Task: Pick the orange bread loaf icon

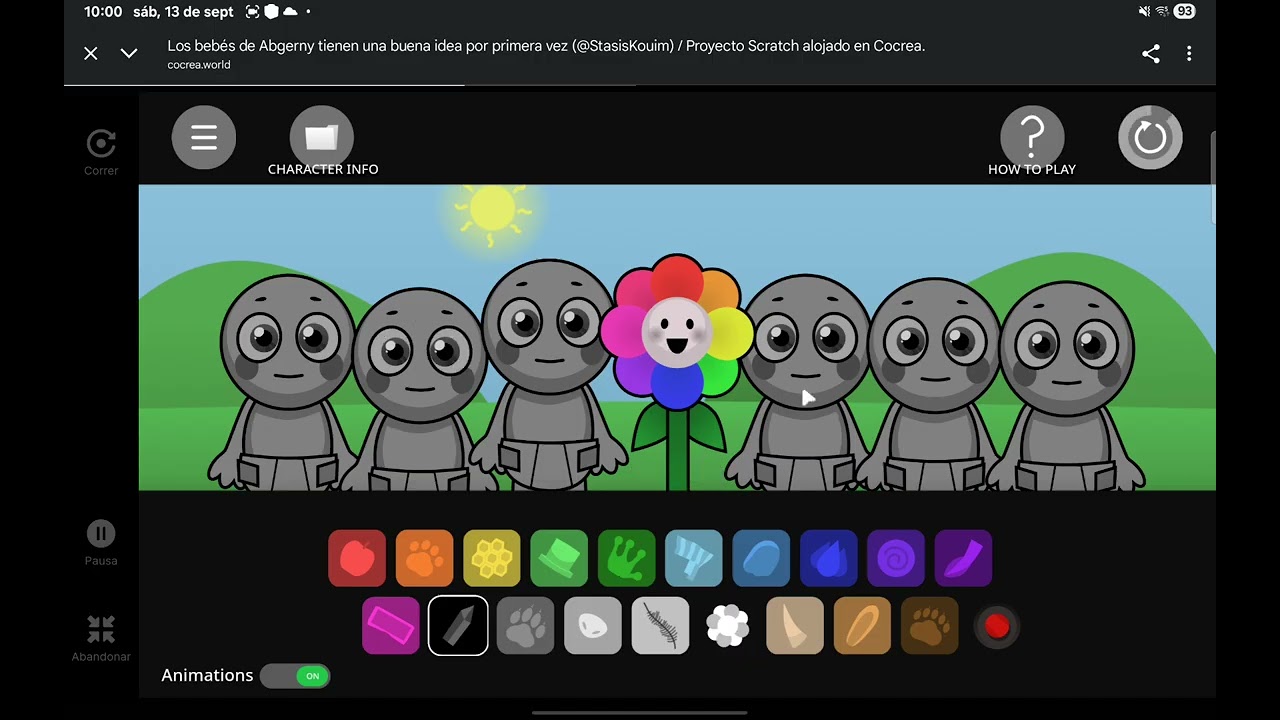Action: [x=862, y=626]
